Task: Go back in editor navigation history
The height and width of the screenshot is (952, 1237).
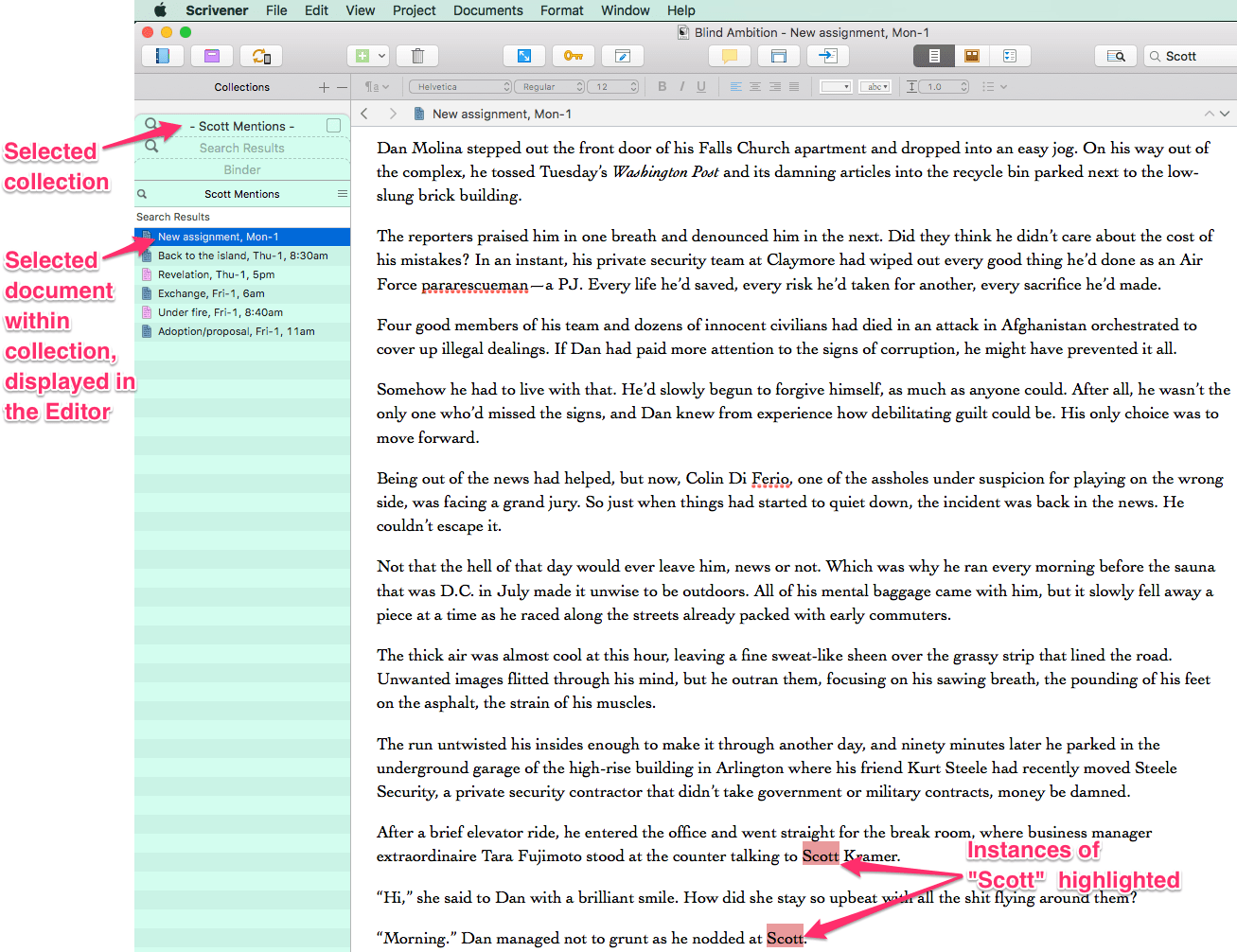Action: tap(364, 114)
